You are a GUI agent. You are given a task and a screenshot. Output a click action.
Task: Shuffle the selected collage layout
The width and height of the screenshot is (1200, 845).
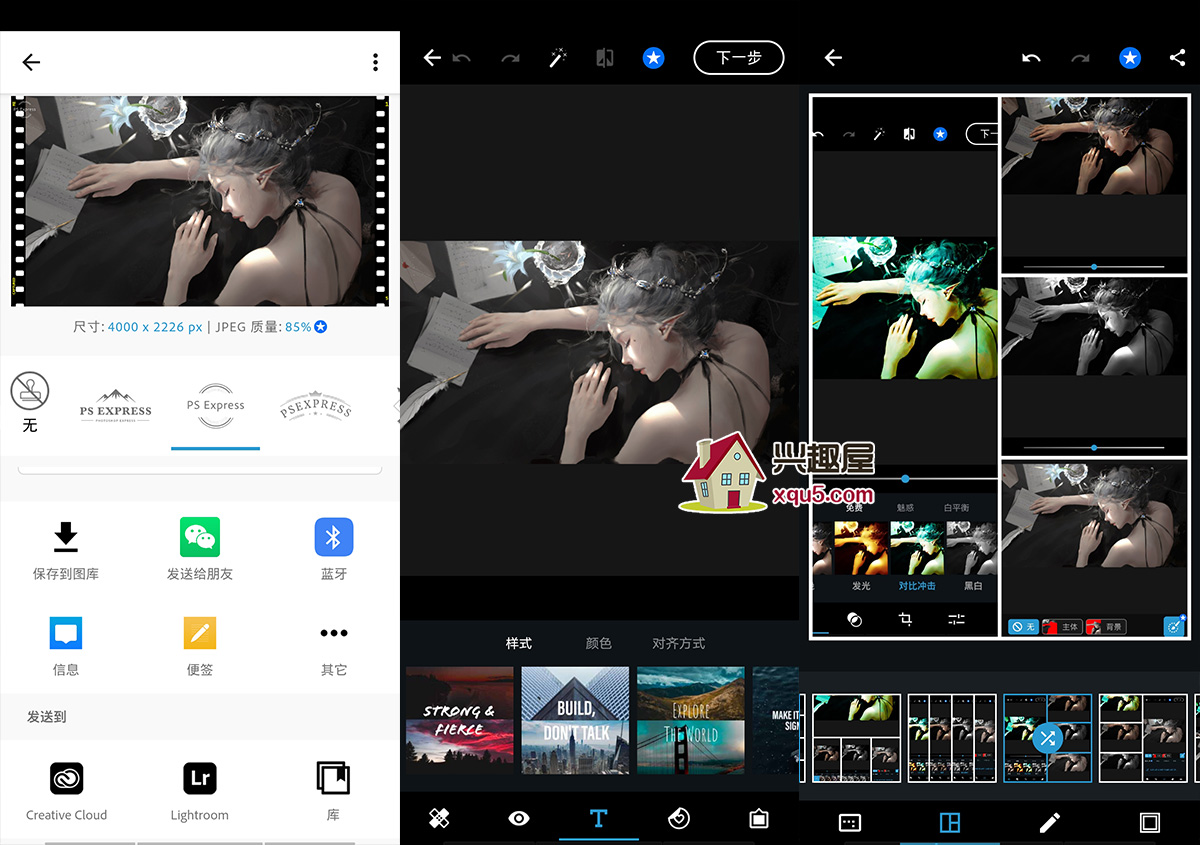[x=1047, y=738]
